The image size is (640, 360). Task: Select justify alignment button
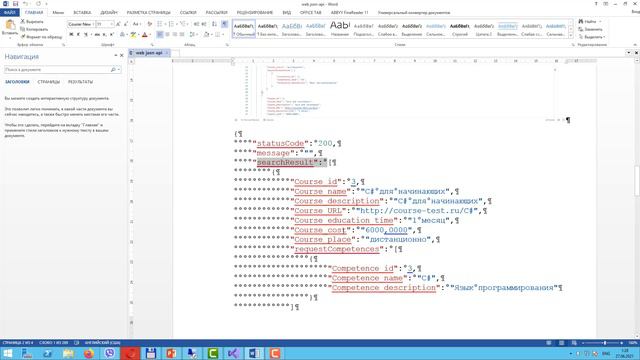click(182, 35)
